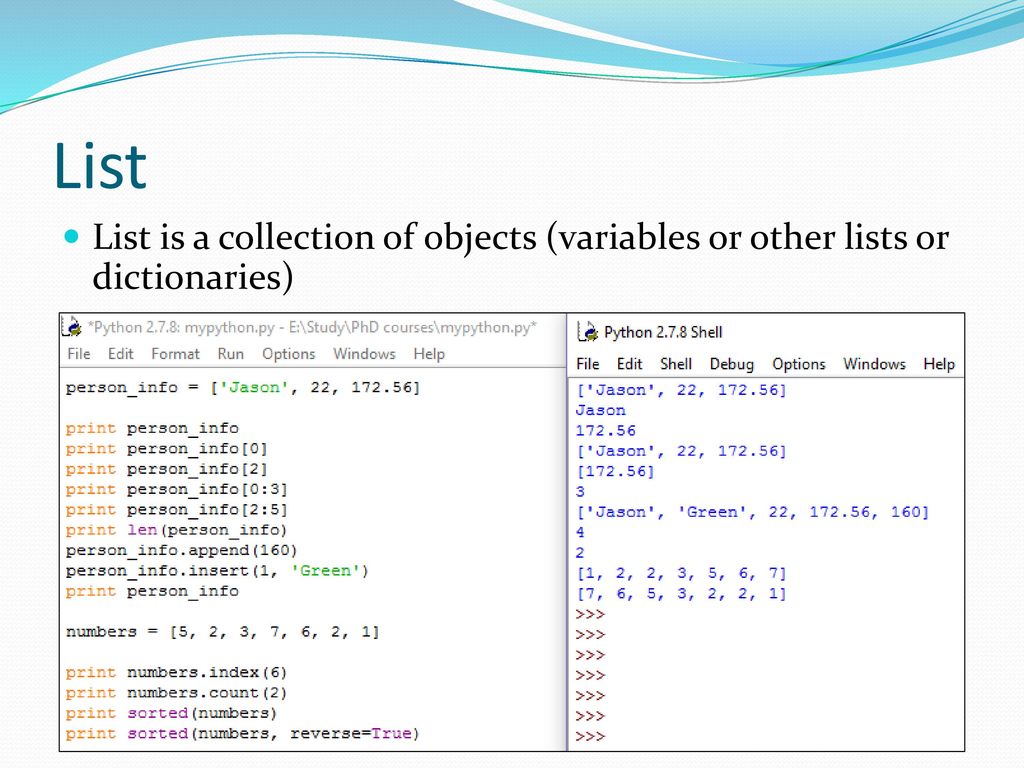The width and height of the screenshot is (1024, 768).
Task: Click the line 'numbers = [5, 2, 3, 7, 6, 2, 1]'
Action: tap(223, 632)
